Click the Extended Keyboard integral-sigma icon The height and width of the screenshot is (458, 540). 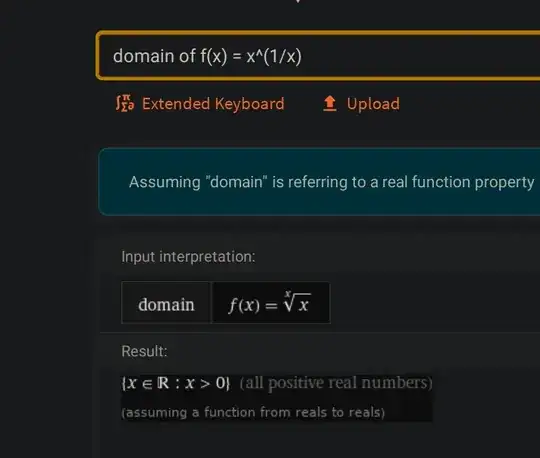point(125,103)
